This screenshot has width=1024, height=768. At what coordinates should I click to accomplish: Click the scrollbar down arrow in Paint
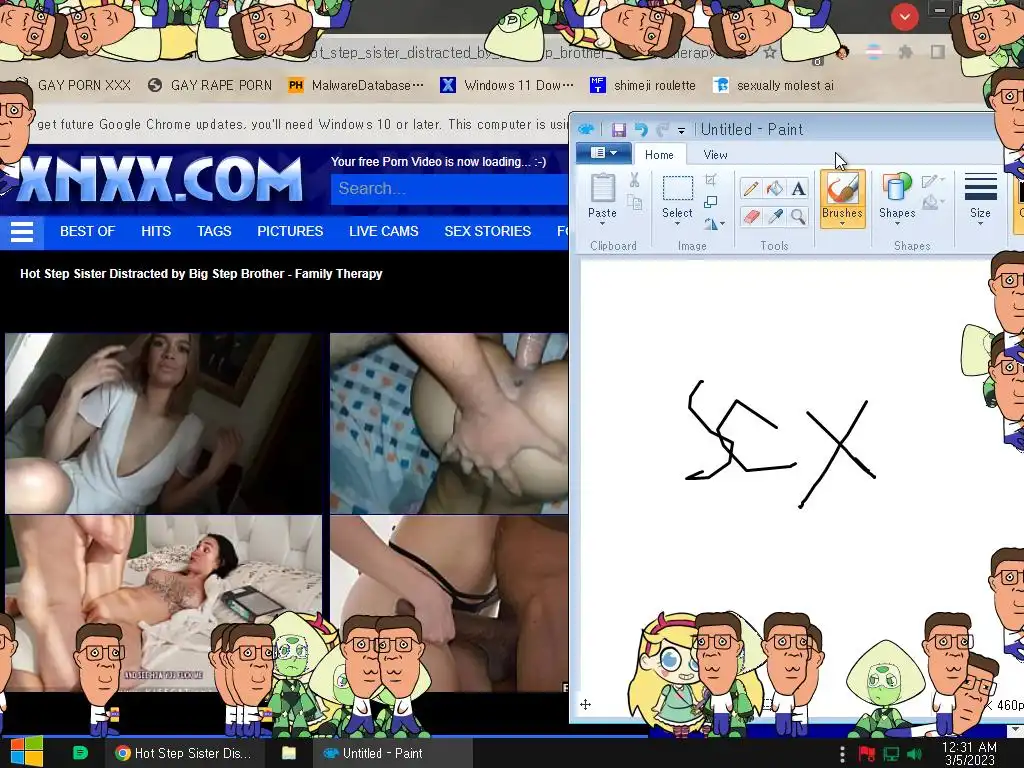[x=1014, y=729]
